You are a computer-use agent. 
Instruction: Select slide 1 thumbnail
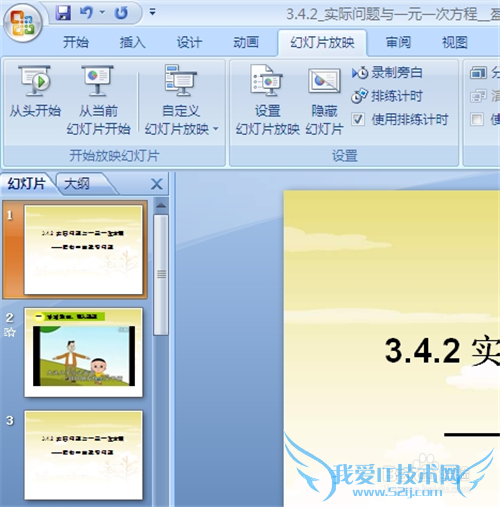[83, 250]
